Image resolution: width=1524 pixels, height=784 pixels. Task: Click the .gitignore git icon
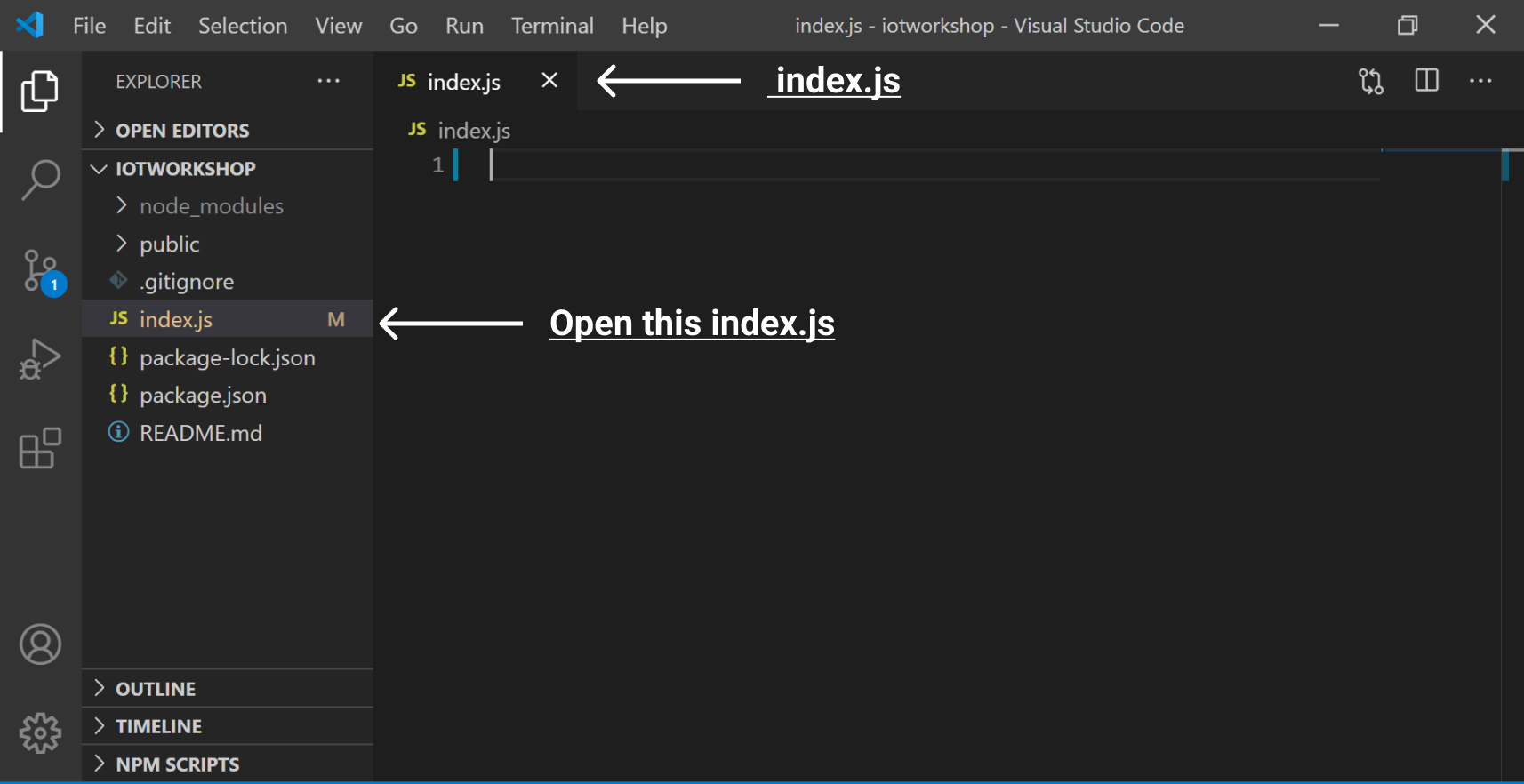[x=118, y=281]
